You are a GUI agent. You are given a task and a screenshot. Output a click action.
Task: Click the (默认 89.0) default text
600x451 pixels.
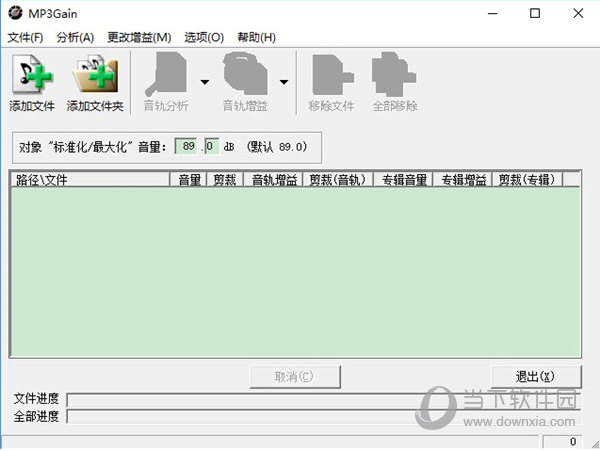[277, 147]
